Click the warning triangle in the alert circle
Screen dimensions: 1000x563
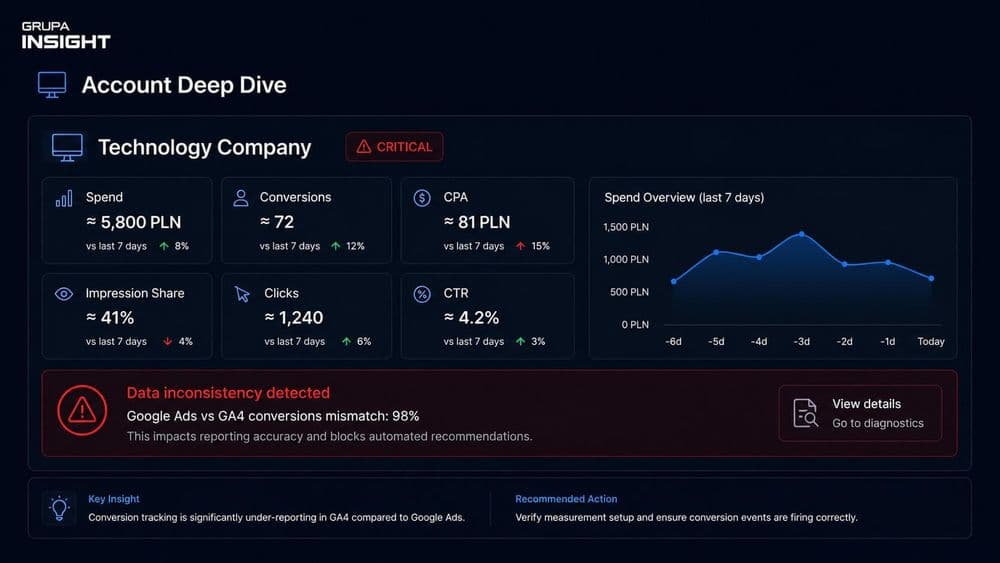coord(82,410)
